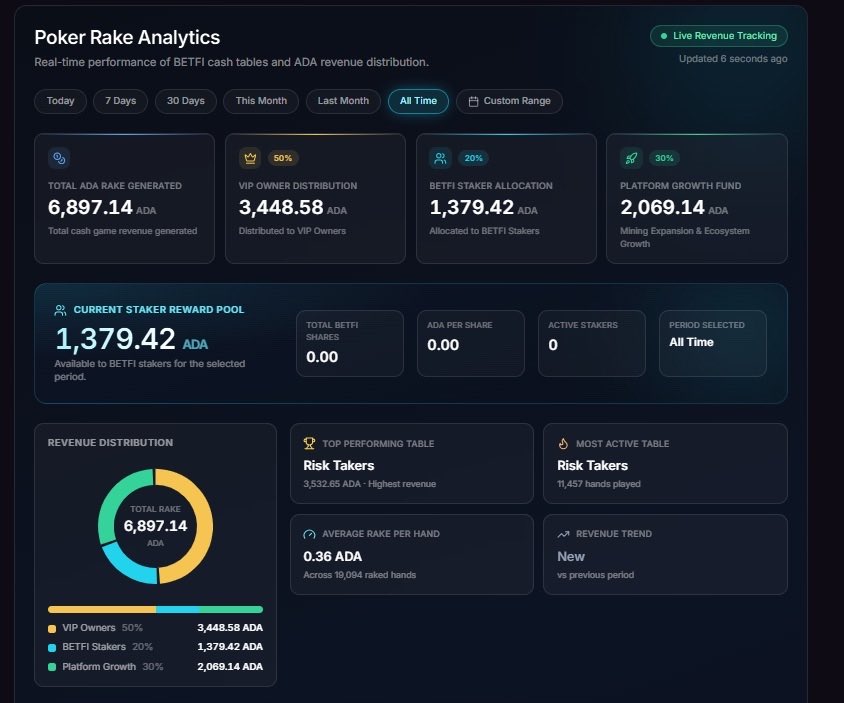Screen dimensions: 844x703
Task: Click calendar icon in Custom Range
Action: point(473,101)
